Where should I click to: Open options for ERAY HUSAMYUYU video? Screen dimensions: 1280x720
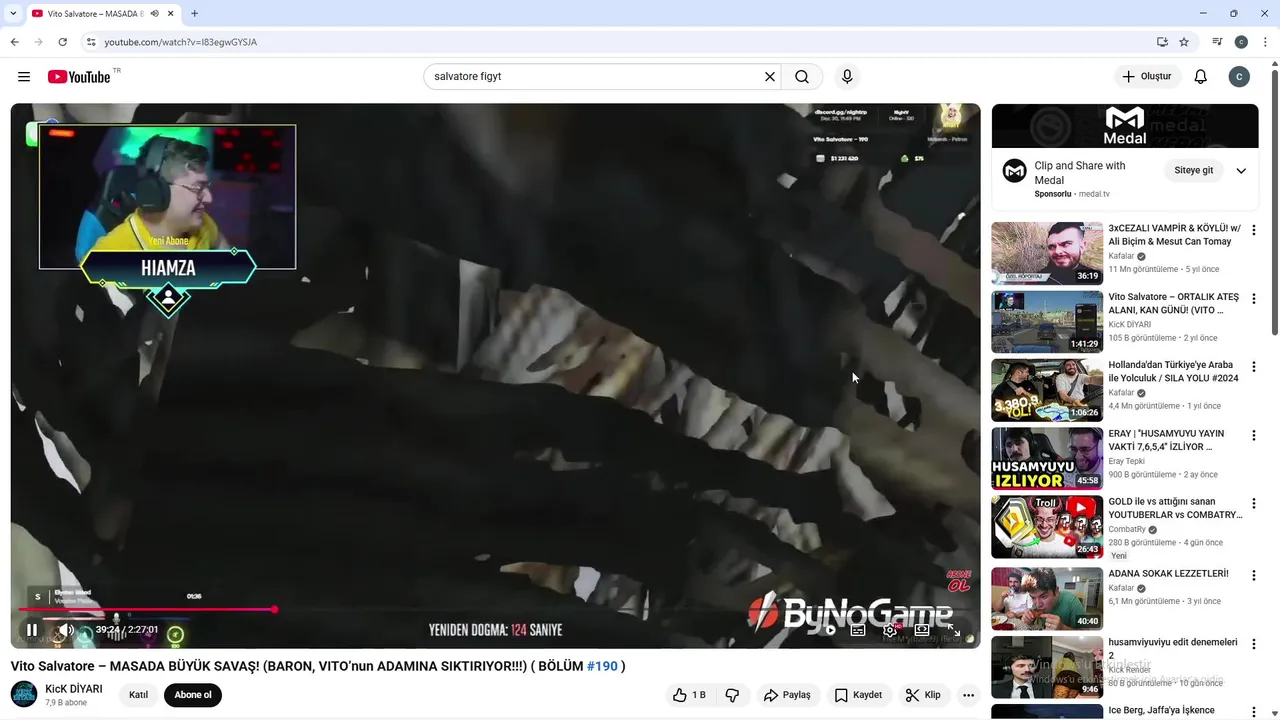click(x=1254, y=435)
